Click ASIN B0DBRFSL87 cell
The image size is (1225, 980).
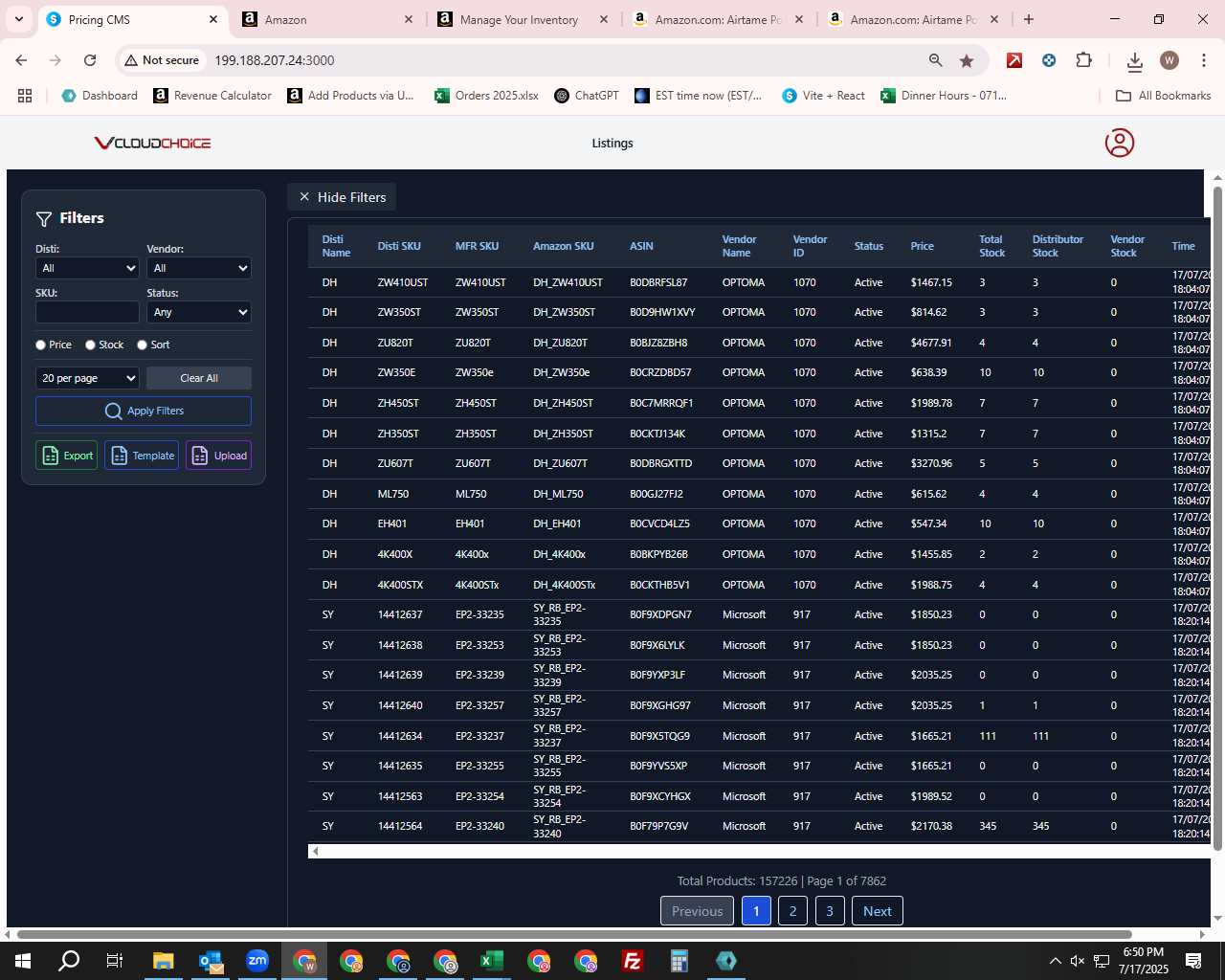point(658,282)
